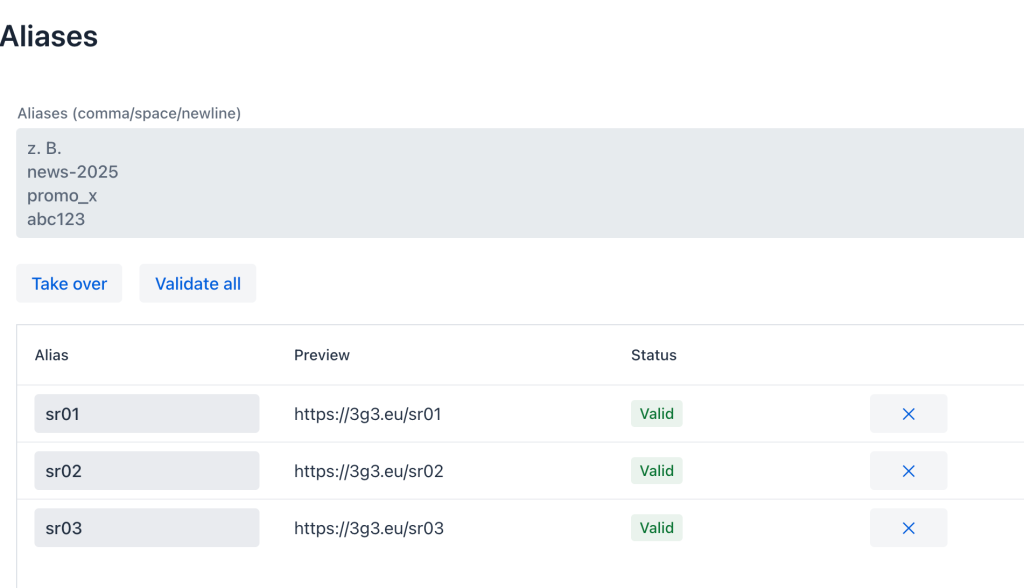Click the Aliases page heading
This screenshot has width=1024, height=588.
(49, 36)
